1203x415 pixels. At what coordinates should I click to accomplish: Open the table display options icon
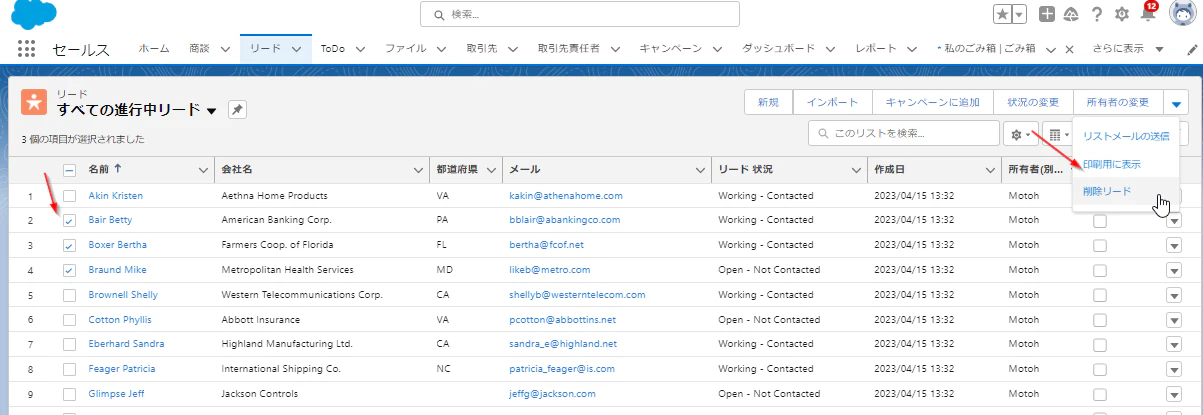[1056, 134]
